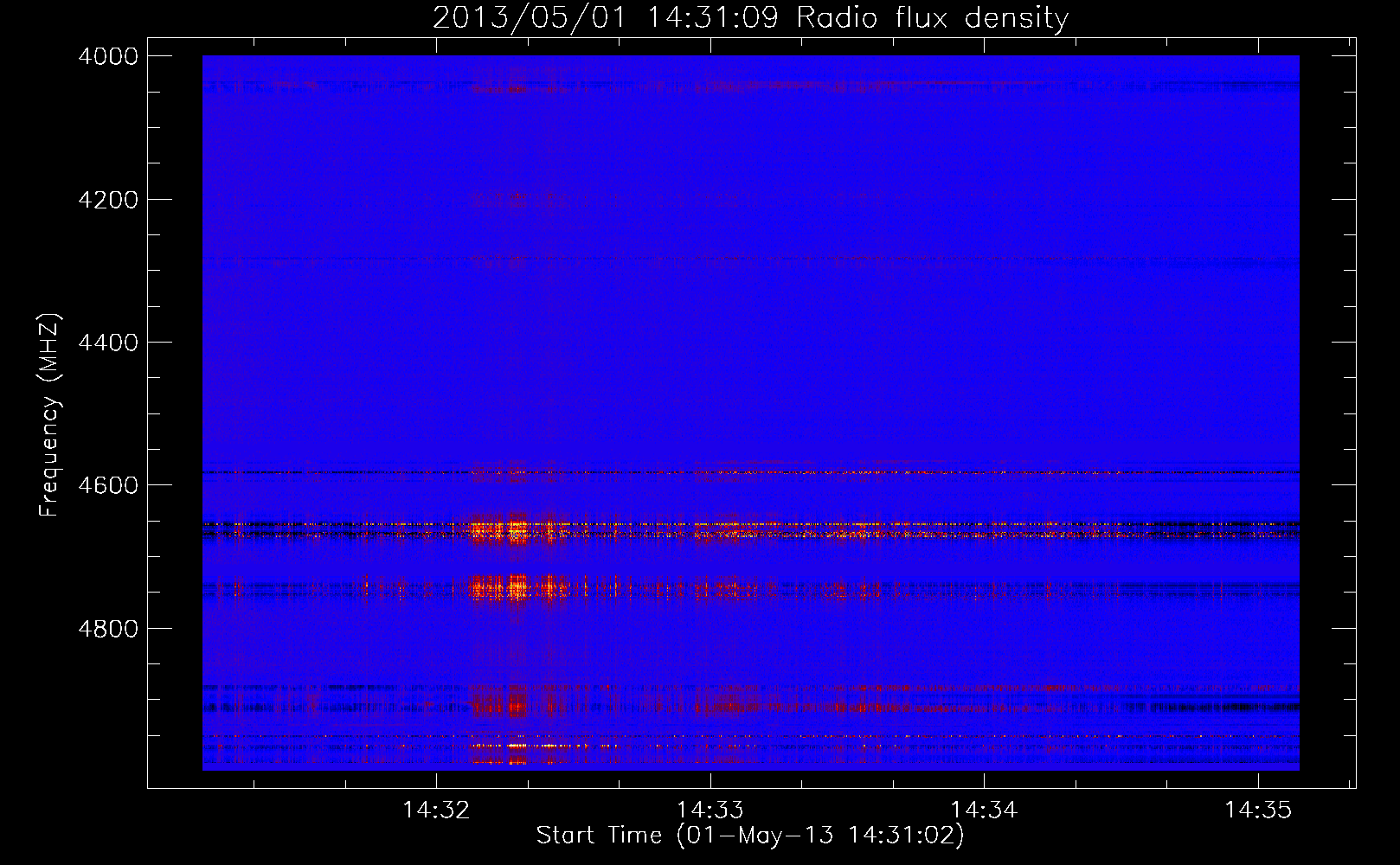The width and height of the screenshot is (1400, 865).
Task: Select the 4600 frequency tick label
Action: (x=108, y=485)
